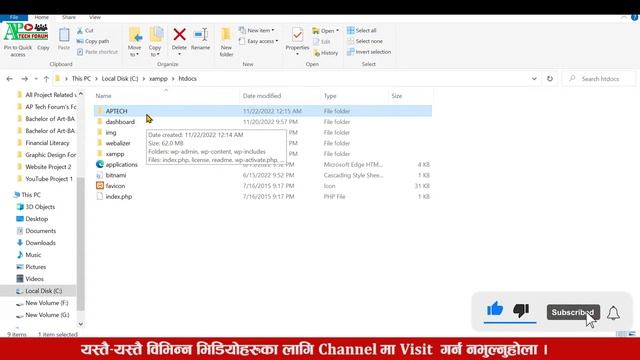This screenshot has width=640, height=360.
Task: Open the Copy to ribbon command
Action: tap(155, 42)
